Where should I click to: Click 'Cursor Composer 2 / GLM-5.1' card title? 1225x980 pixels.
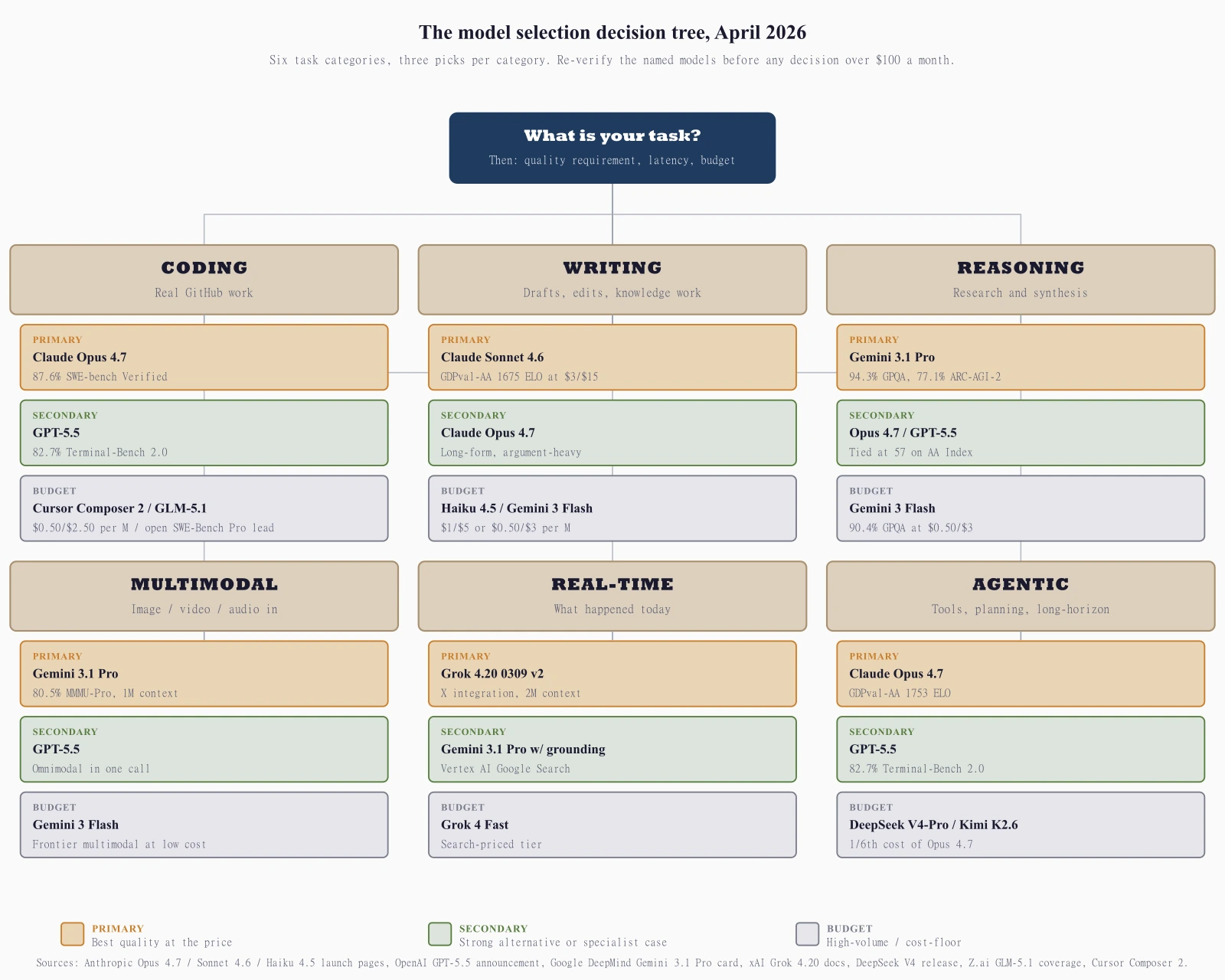click(119, 508)
